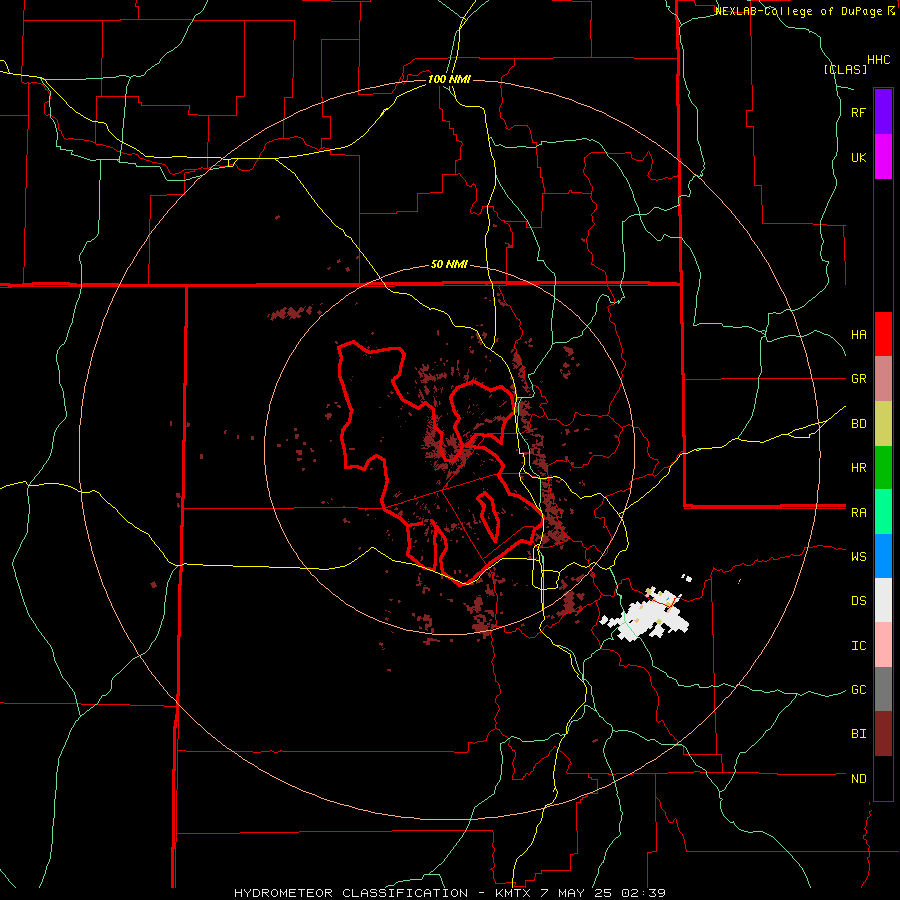Click the white dry snow echo
The width and height of the screenshot is (900, 900).
pos(646,617)
